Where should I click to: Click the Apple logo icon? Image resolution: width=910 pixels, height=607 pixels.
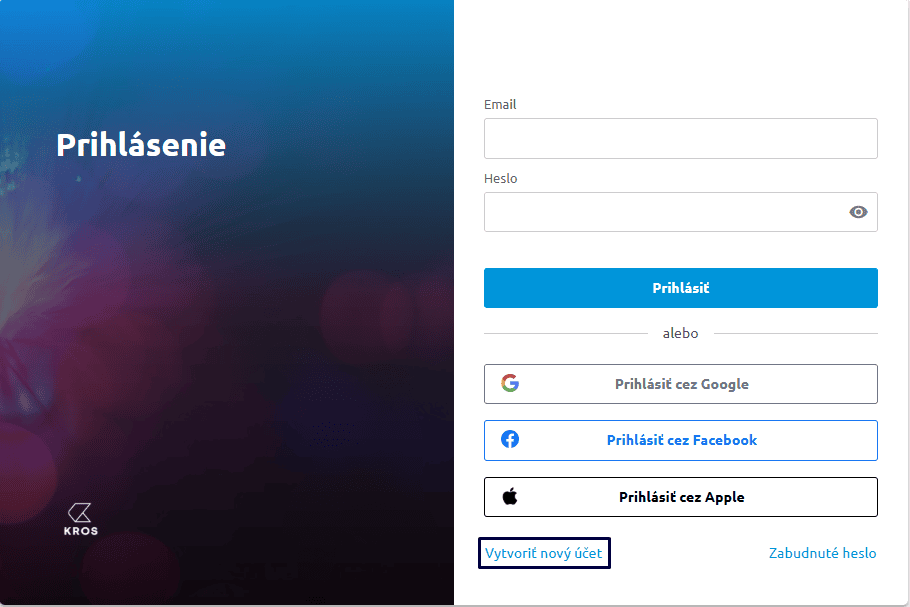pyautogui.click(x=510, y=496)
